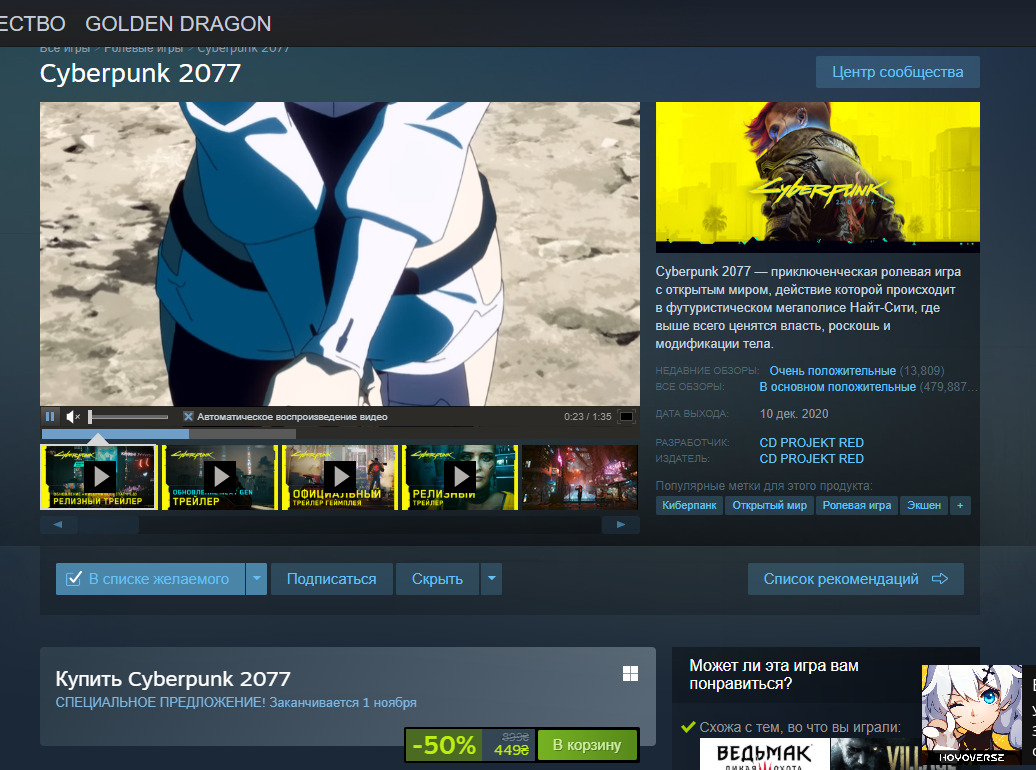Open the 'Список рекомендаций' queue

pos(855,579)
